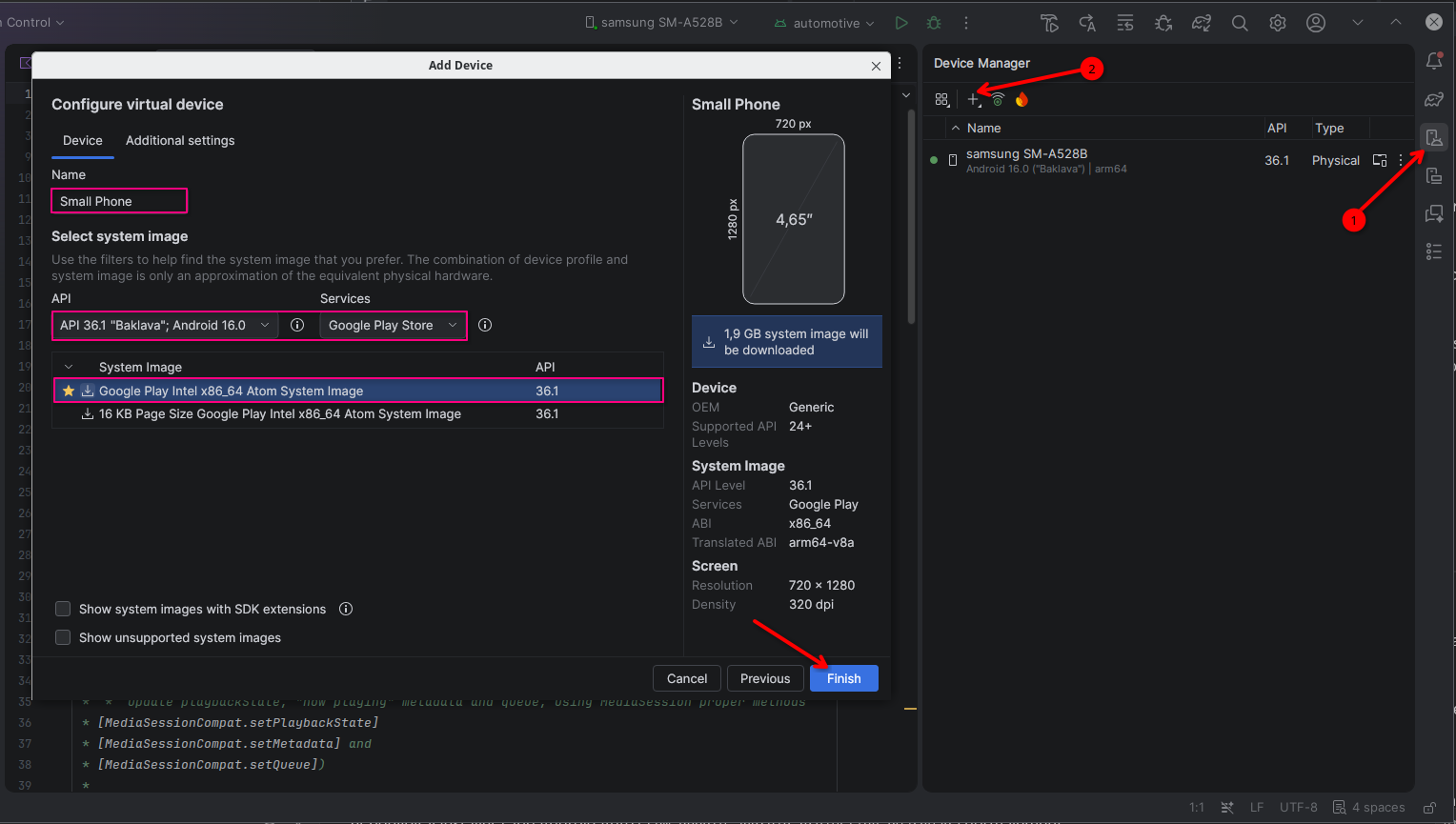Open the automotive run configuration dropdown
Viewport: 1456px width, 824px height.
[x=823, y=23]
